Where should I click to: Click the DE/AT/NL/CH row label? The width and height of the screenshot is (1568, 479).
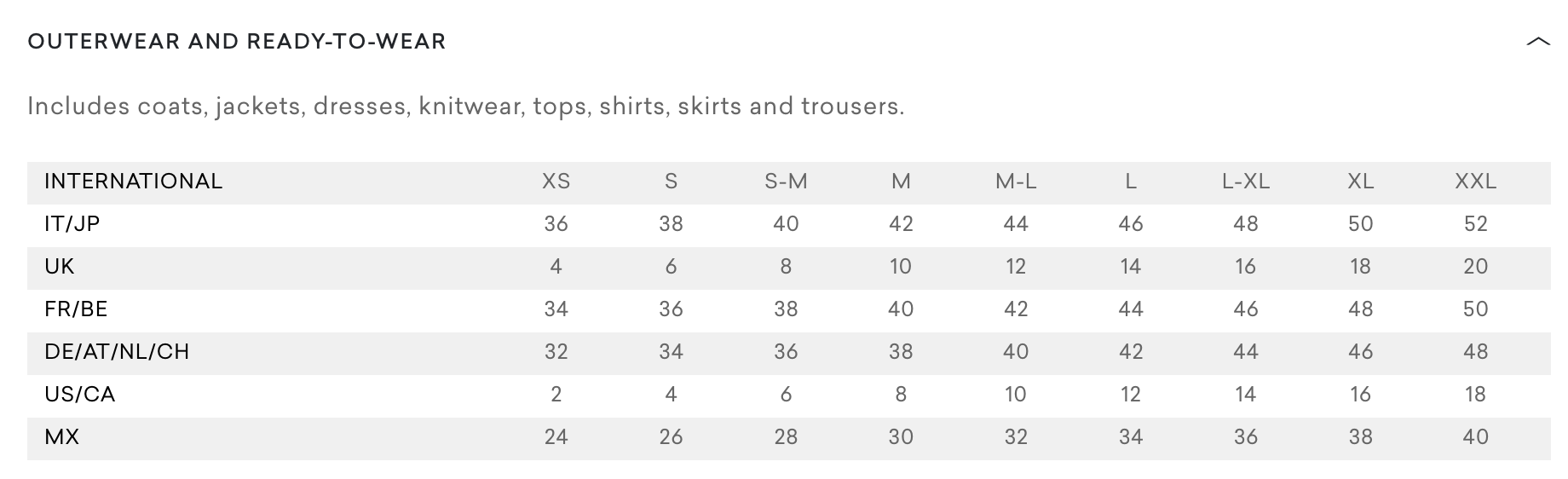pos(117,352)
